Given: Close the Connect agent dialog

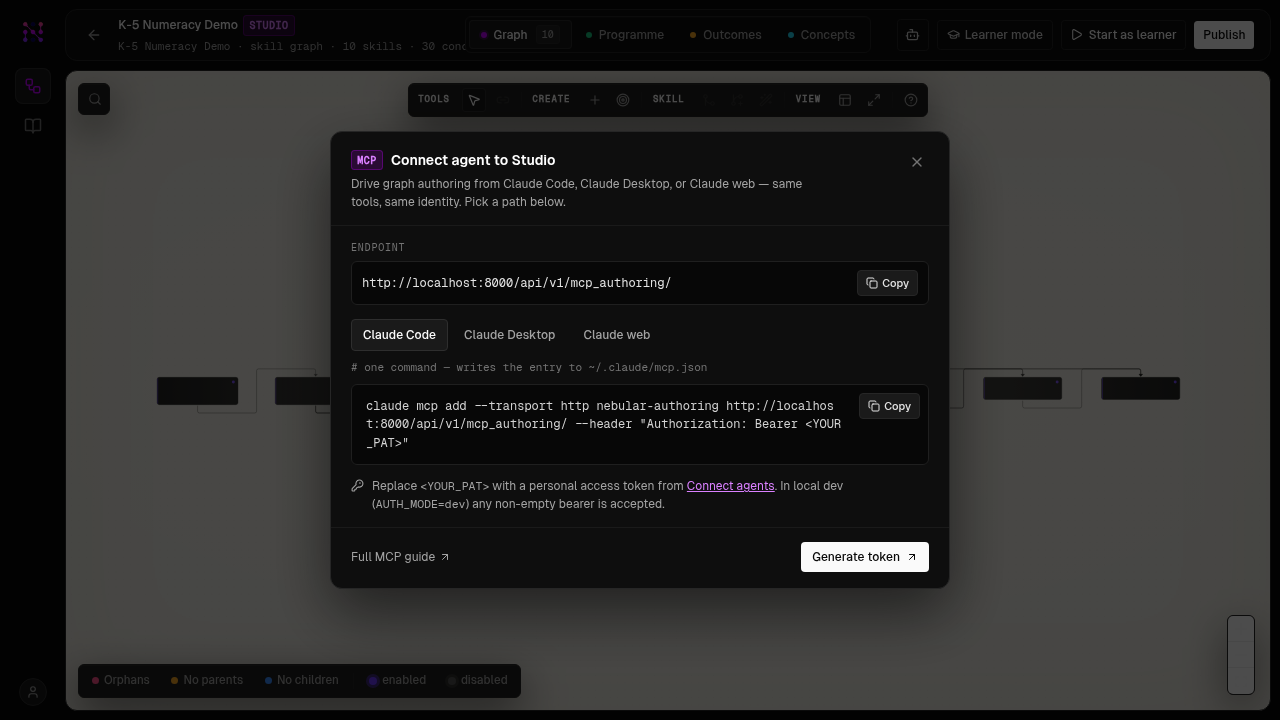Looking at the screenshot, I should click(917, 162).
